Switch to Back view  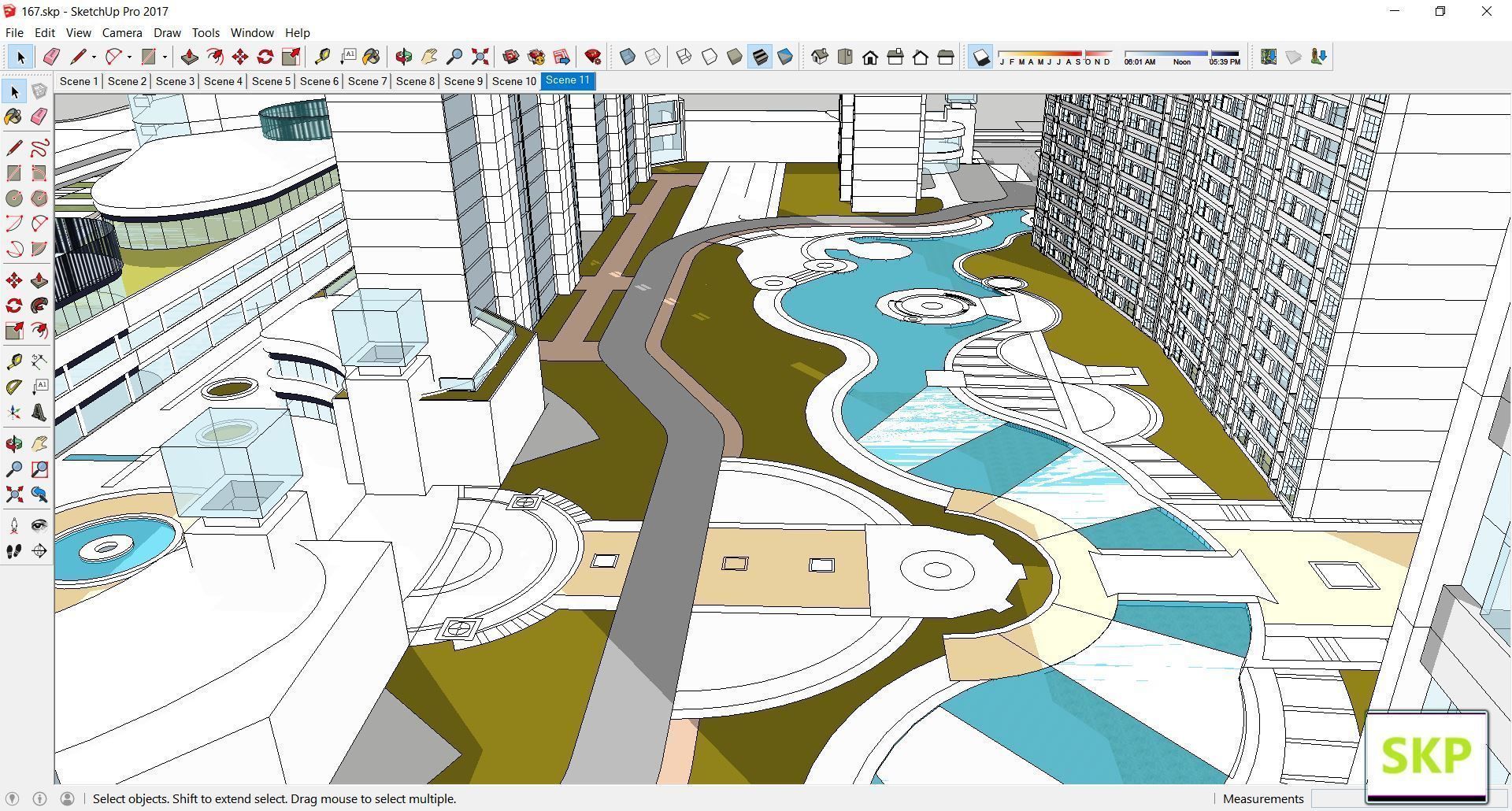tap(921, 57)
